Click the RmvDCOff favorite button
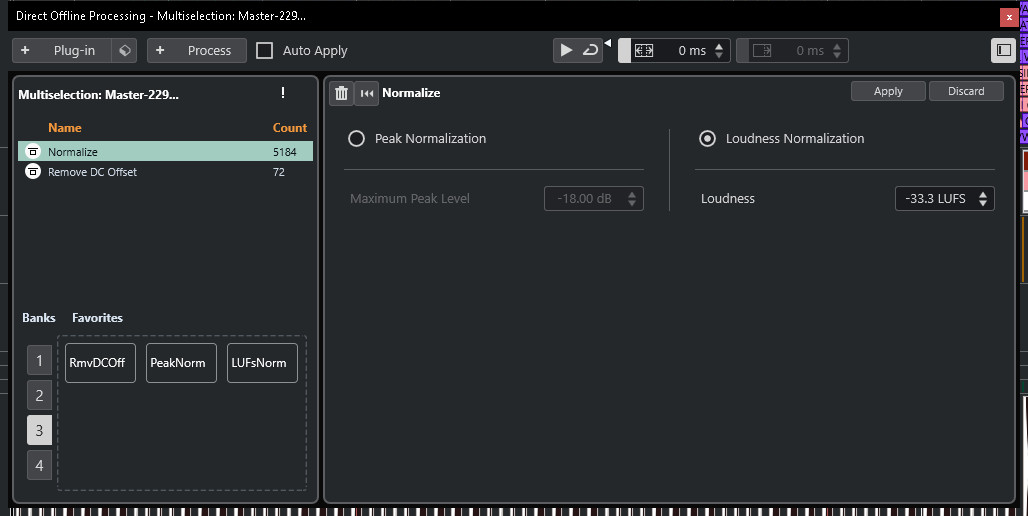 tap(100, 363)
